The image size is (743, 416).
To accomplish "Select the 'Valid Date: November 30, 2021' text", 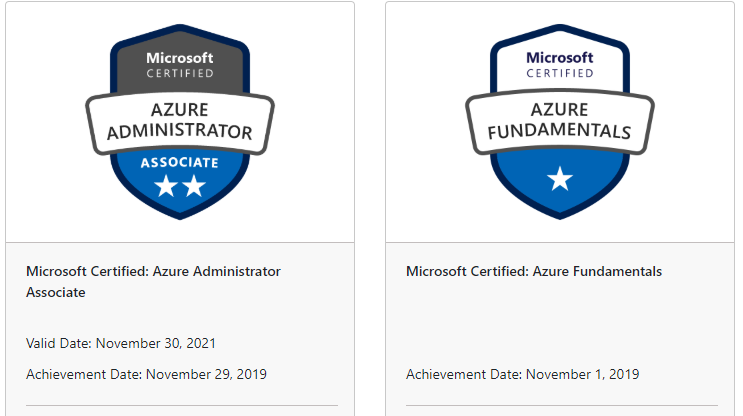I will pos(121,343).
